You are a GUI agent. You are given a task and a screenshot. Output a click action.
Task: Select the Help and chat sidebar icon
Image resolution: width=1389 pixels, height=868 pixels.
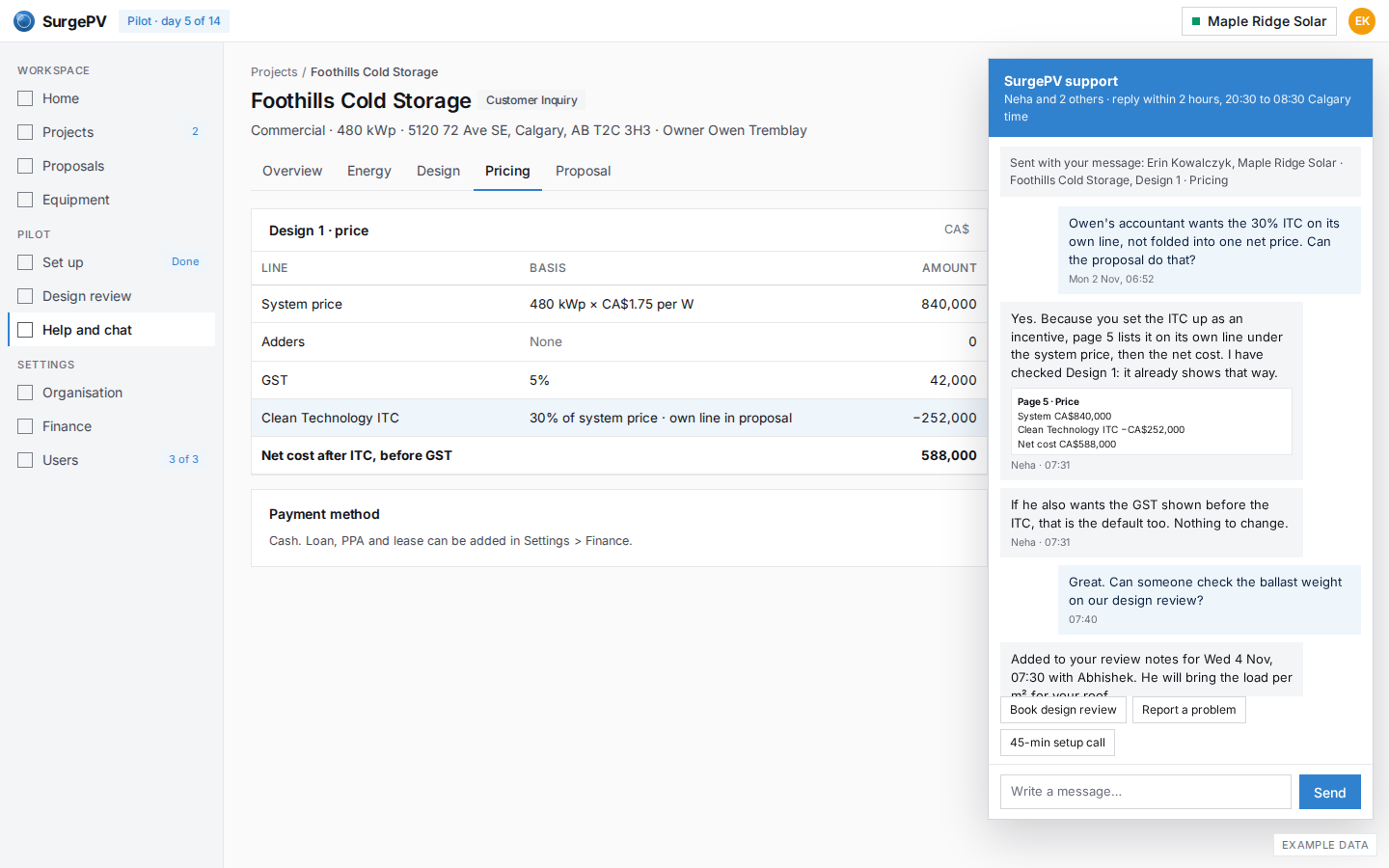(x=25, y=330)
